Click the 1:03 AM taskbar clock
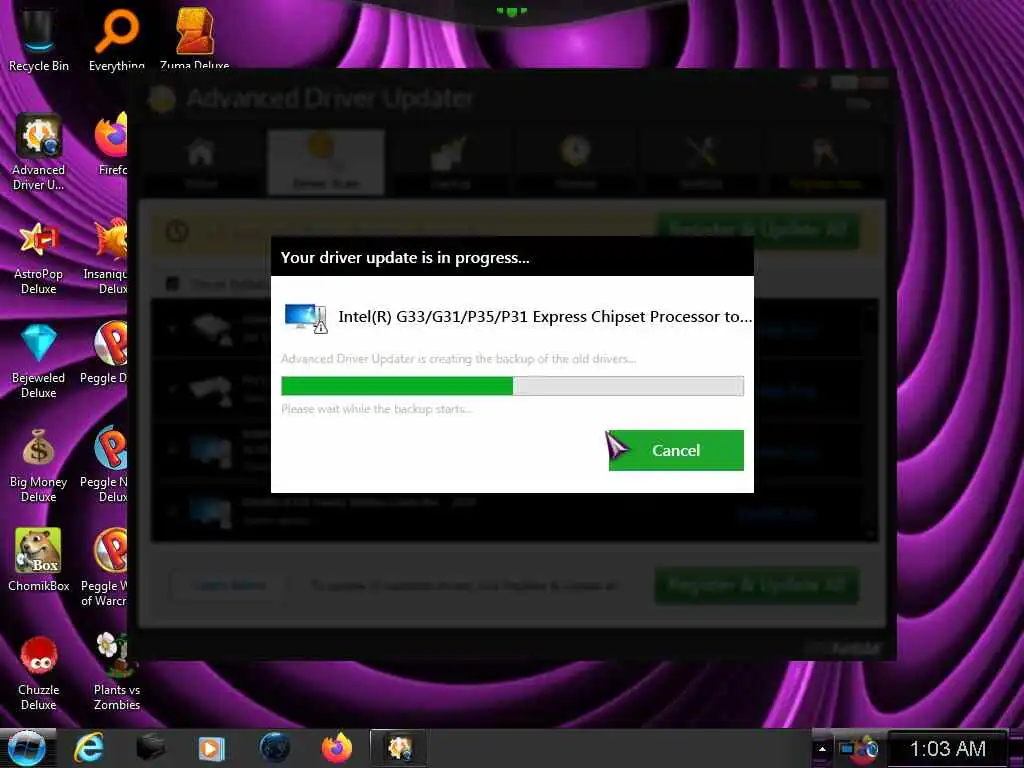Viewport: 1024px width, 768px height. (948, 749)
